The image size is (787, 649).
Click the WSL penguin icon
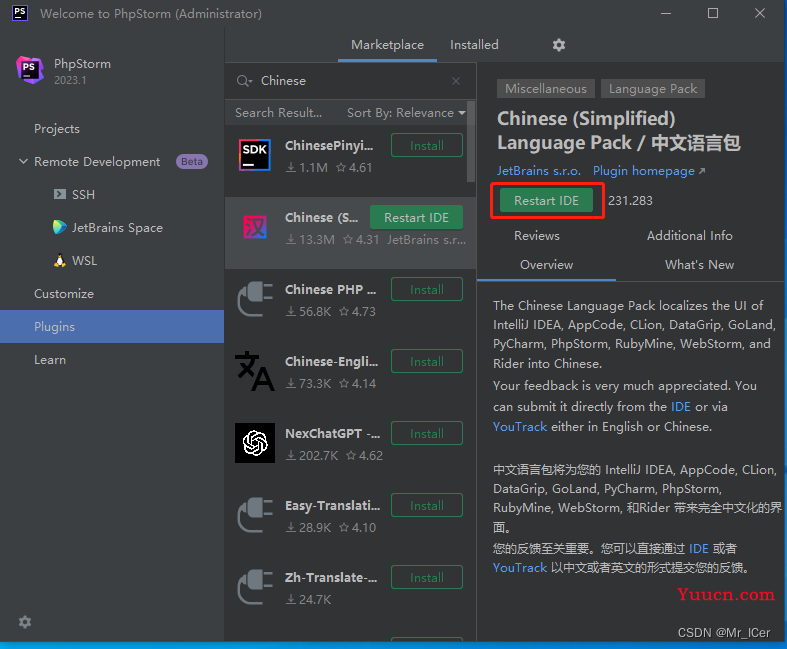(x=60, y=261)
